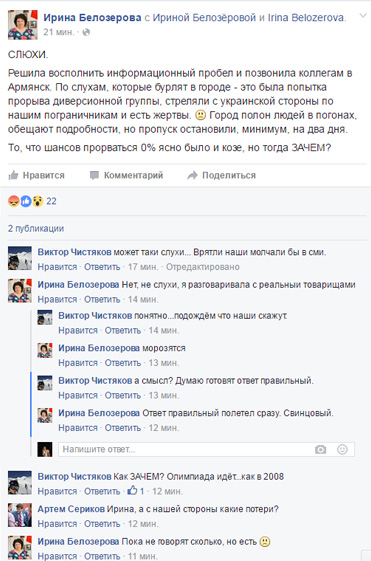
Task: Click the Комментарий speech bubble button
Action: coord(127,175)
